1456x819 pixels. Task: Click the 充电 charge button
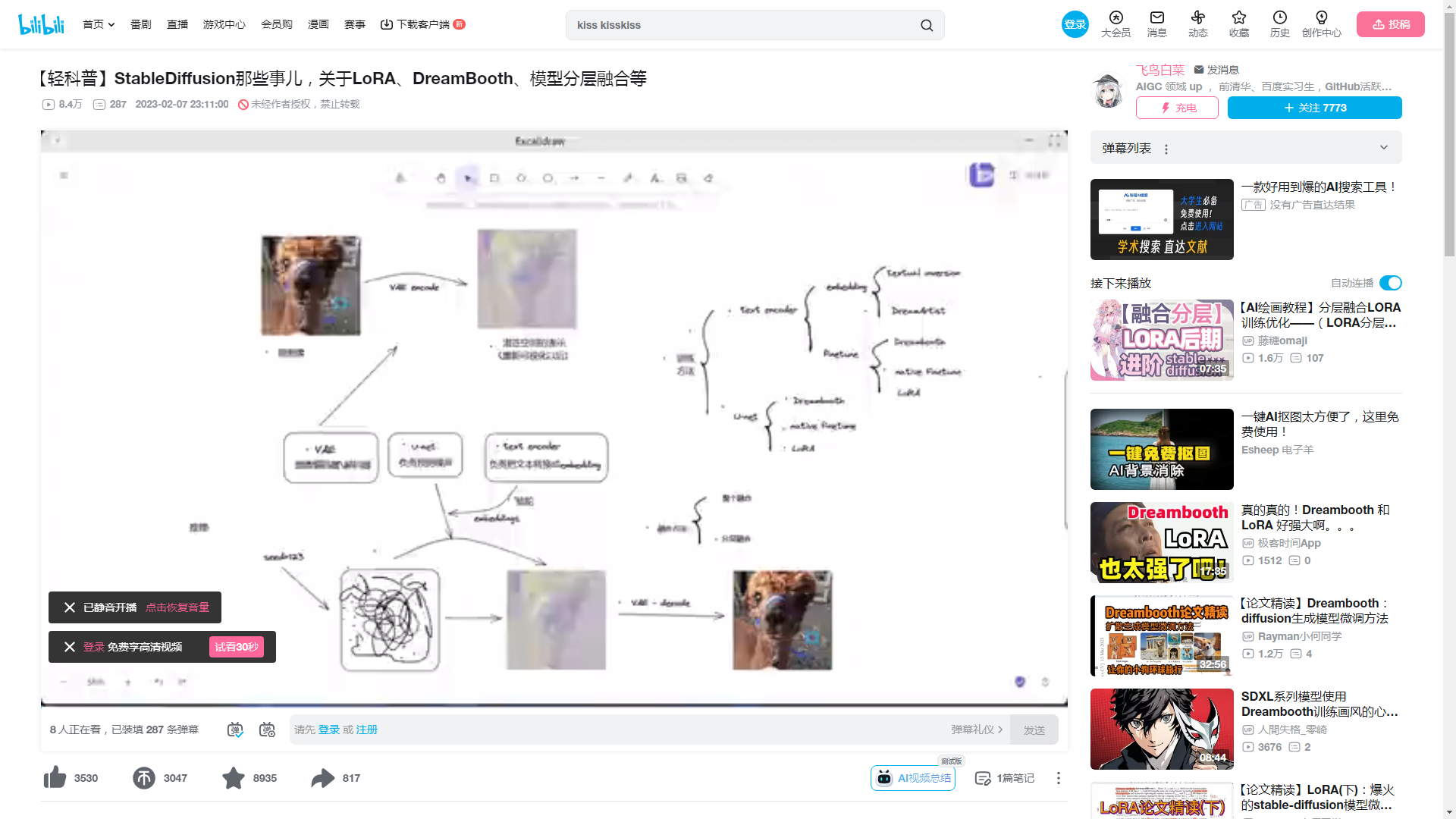pyautogui.click(x=1177, y=108)
